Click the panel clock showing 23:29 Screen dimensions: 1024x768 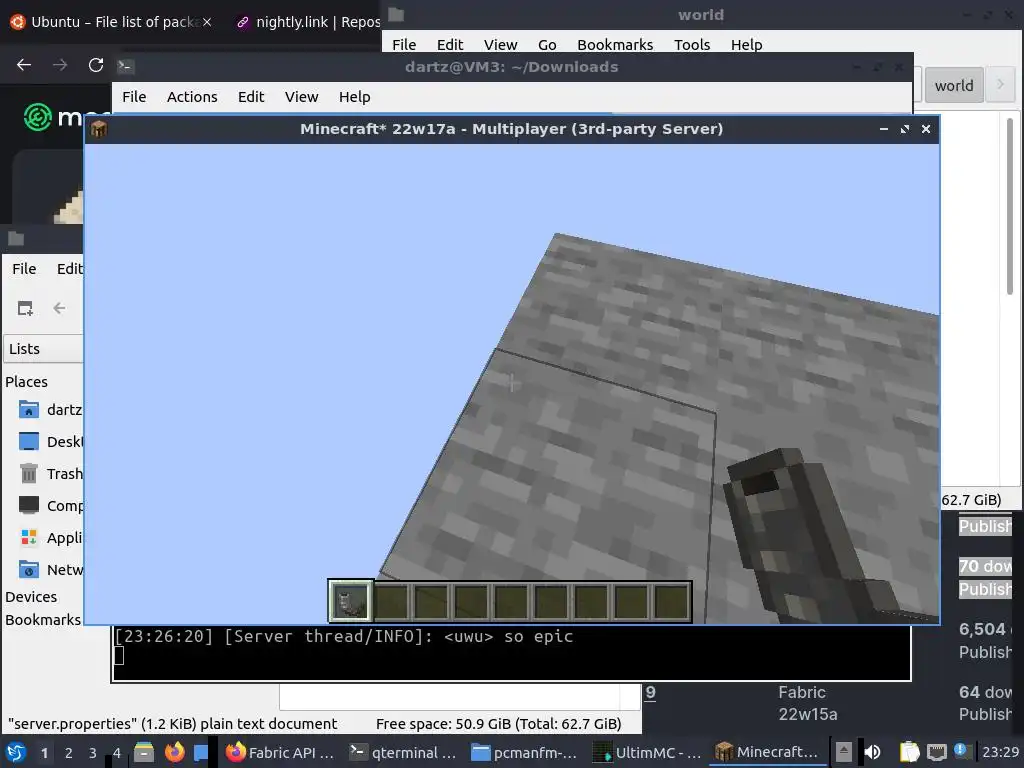[x=1000, y=752]
